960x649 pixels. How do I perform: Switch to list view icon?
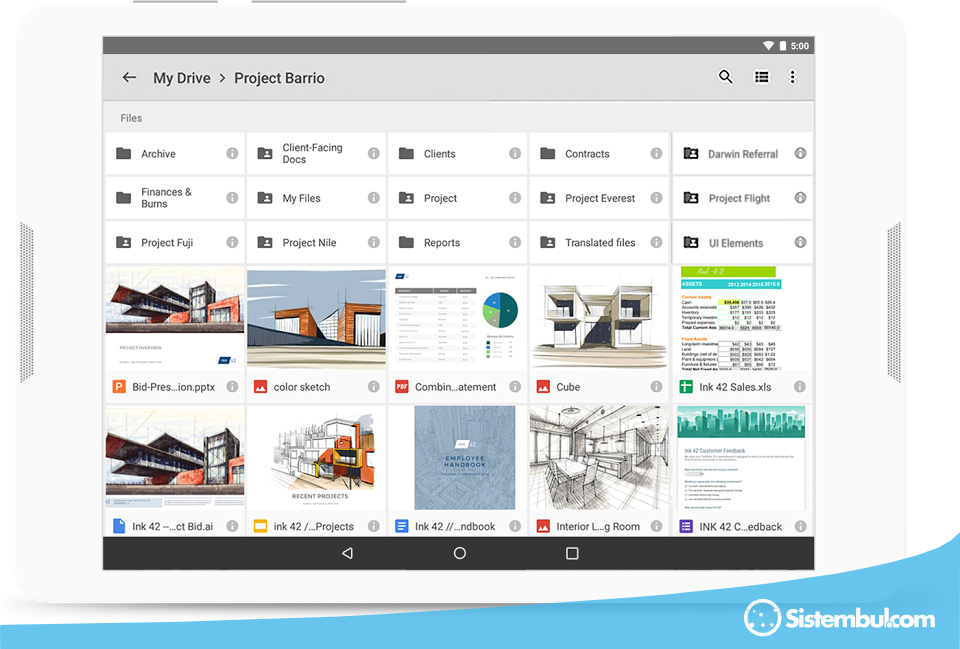point(761,77)
